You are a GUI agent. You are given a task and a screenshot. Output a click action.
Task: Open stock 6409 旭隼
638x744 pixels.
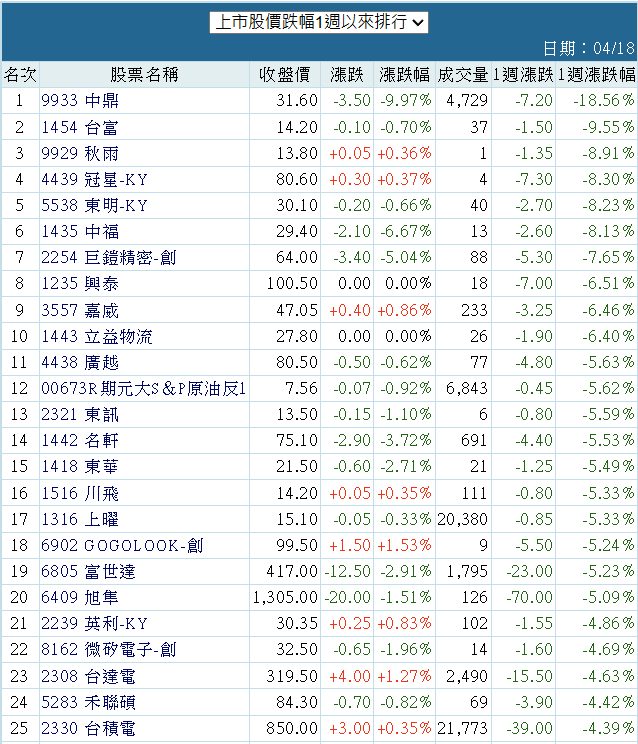[80, 598]
